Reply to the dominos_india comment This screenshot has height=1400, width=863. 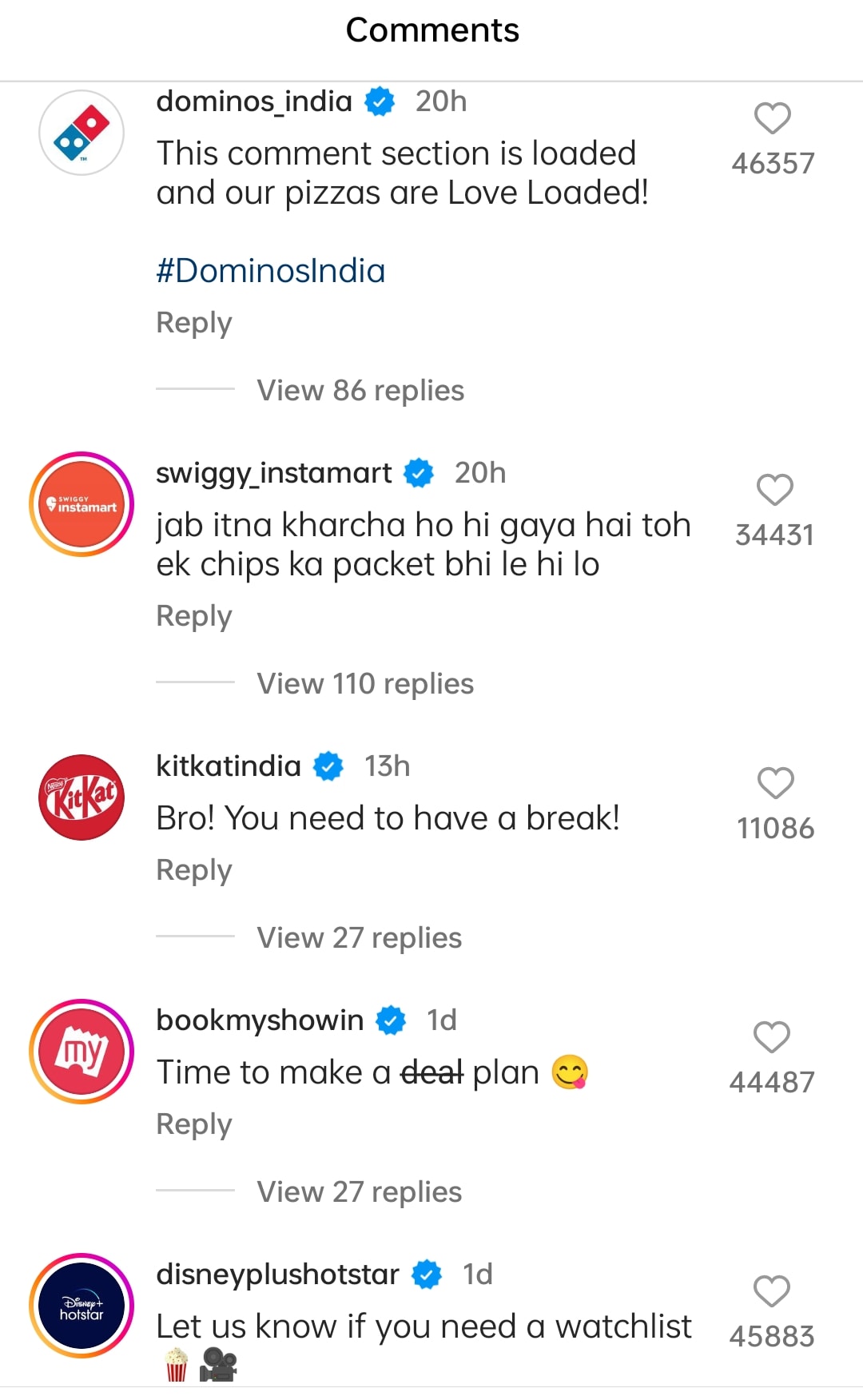click(x=194, y=323)
